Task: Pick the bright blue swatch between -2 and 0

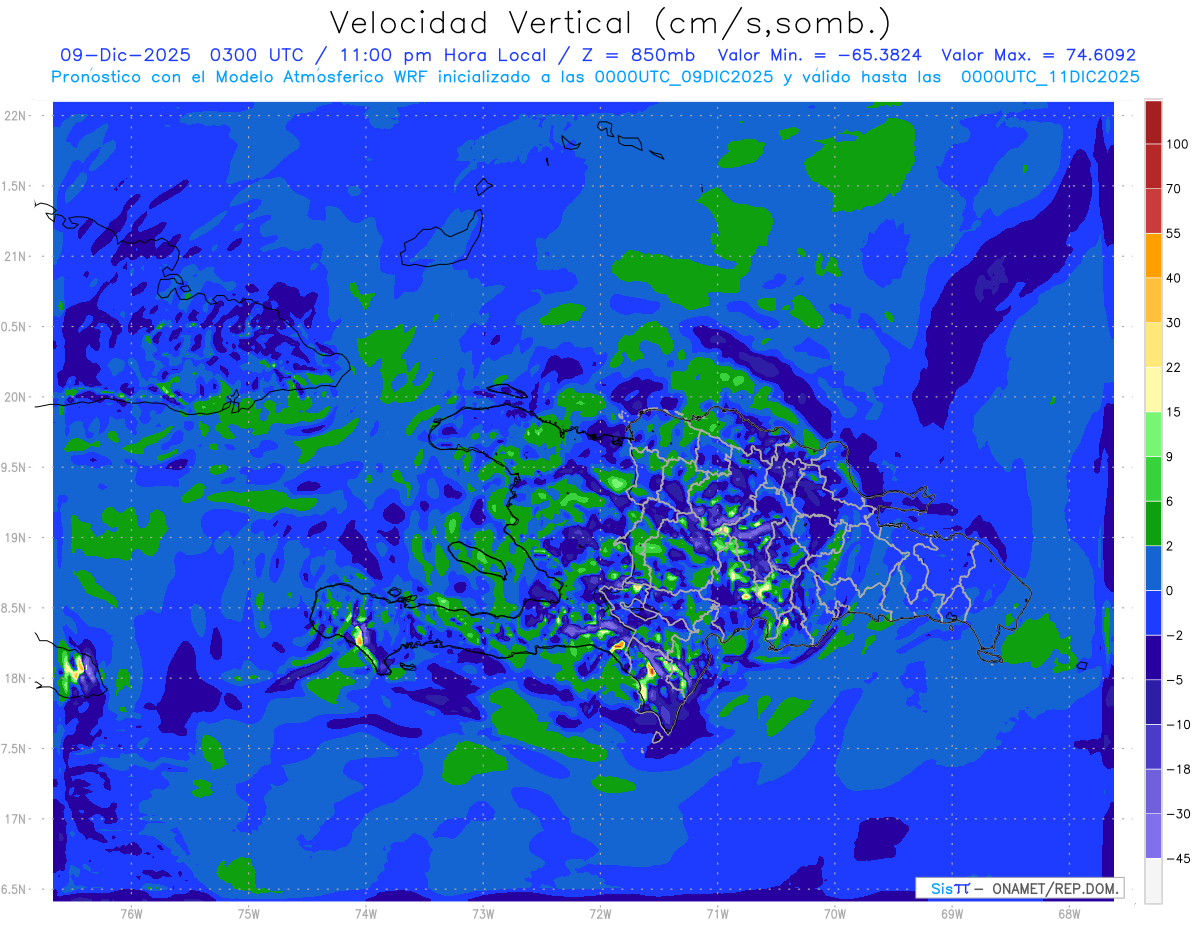Action: (1153, 612)
